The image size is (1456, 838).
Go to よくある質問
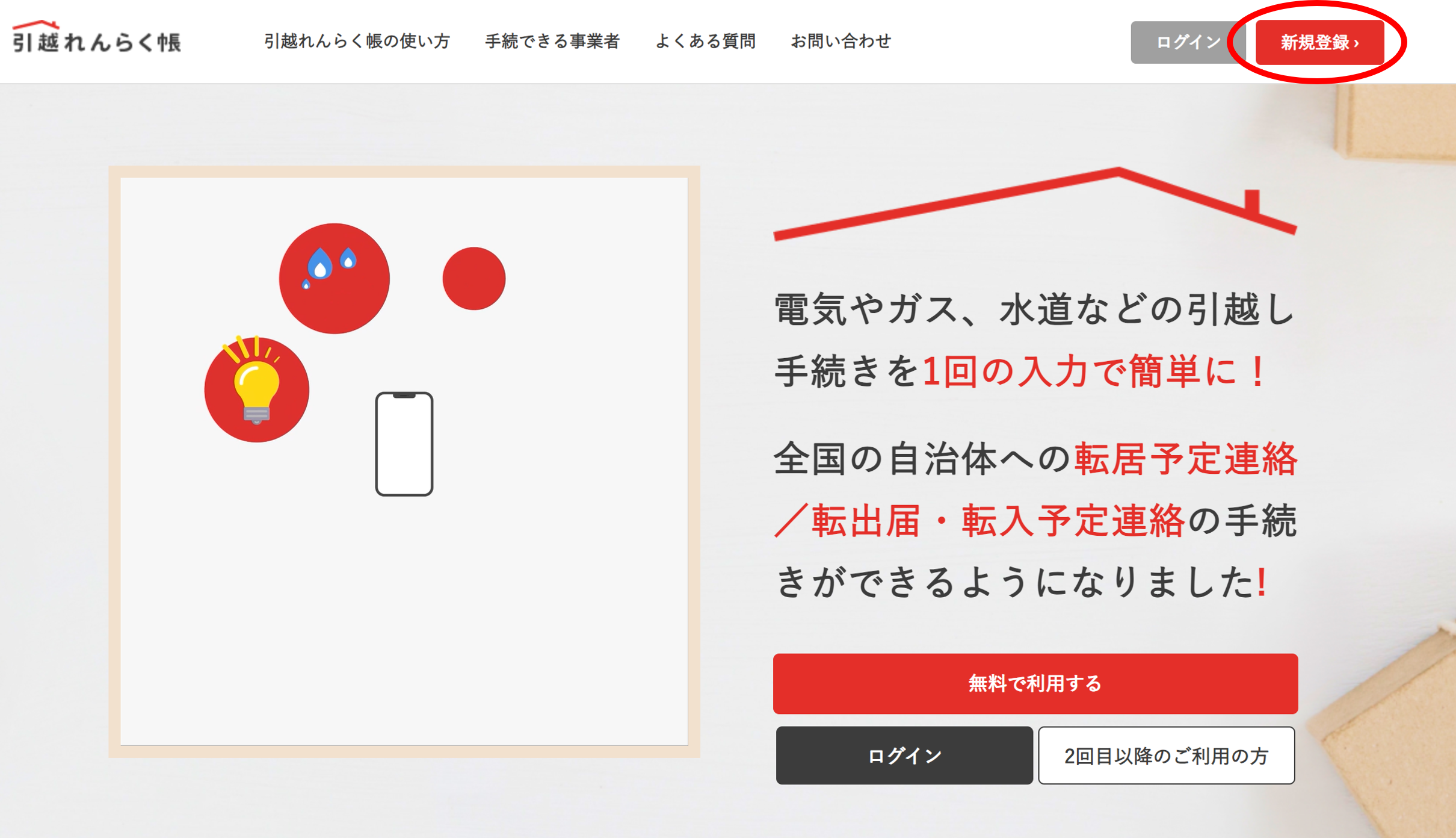705,42
